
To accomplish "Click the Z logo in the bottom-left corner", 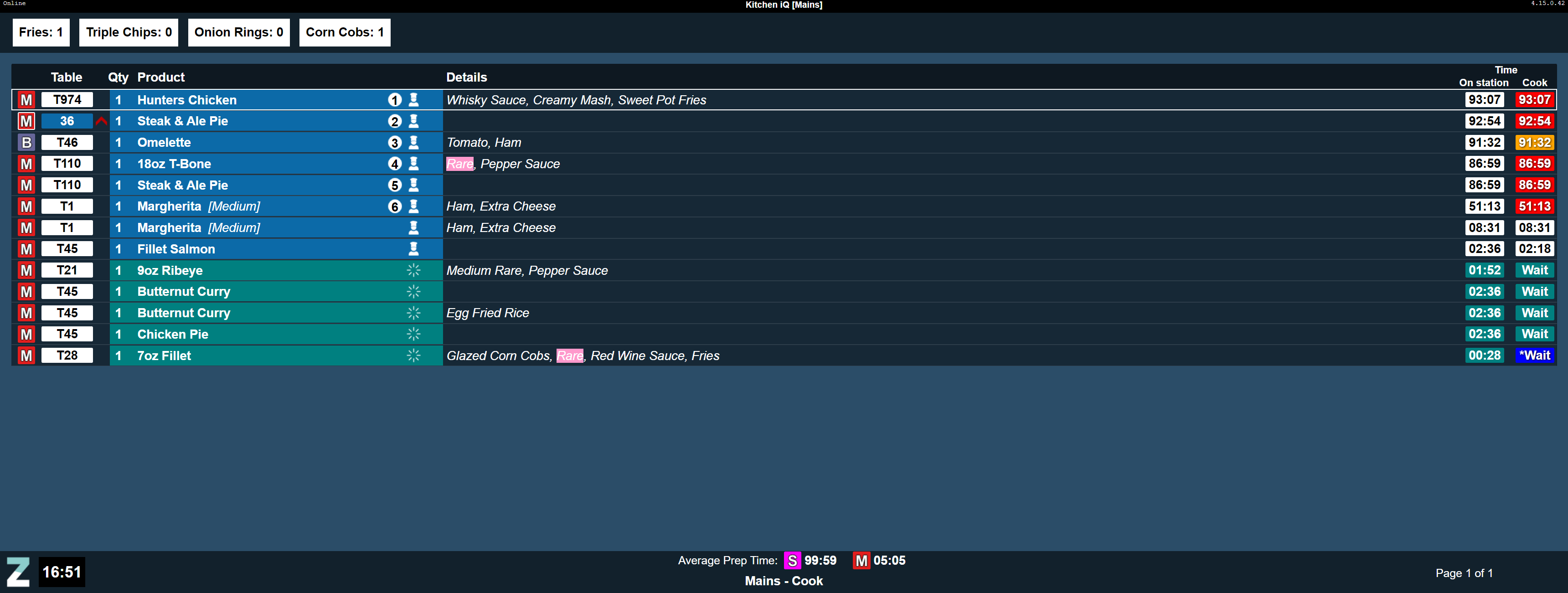I will click(x=18, y=572).
